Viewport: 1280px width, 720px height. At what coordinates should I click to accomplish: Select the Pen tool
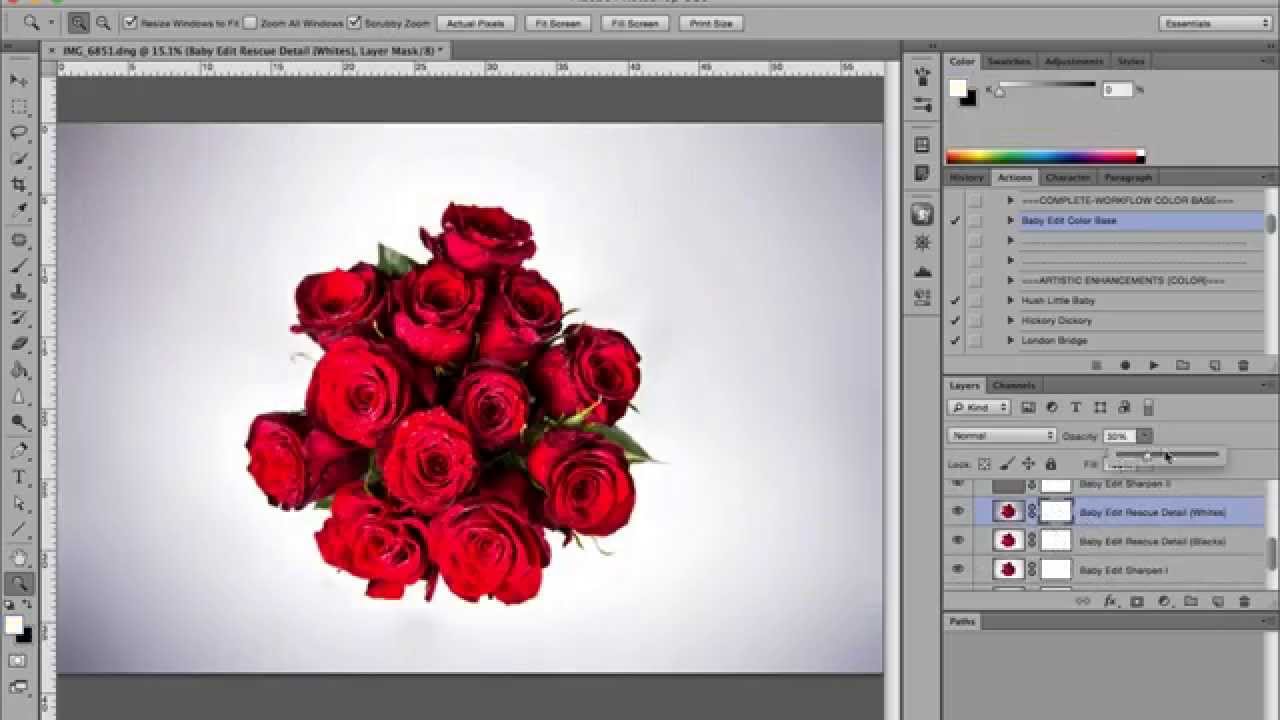[19, 451]
